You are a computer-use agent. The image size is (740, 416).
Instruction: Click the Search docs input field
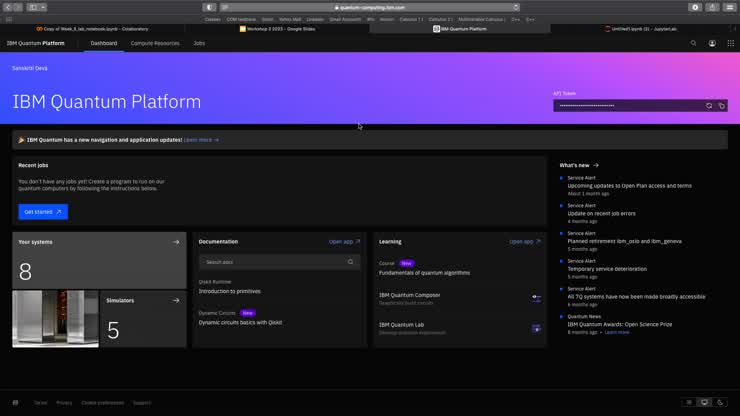[270, 262]
